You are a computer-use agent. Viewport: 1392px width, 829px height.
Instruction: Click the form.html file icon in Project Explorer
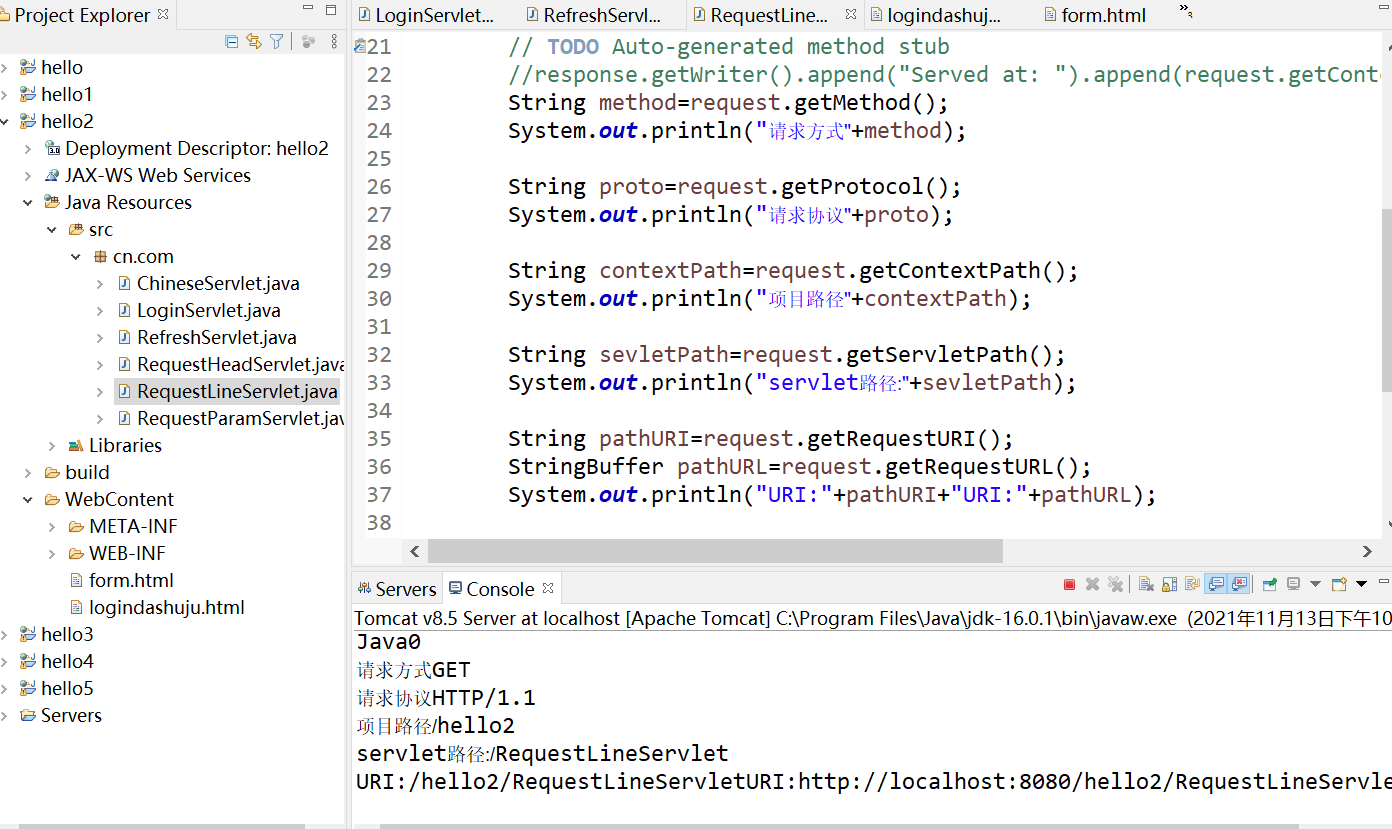coord(77,580)
